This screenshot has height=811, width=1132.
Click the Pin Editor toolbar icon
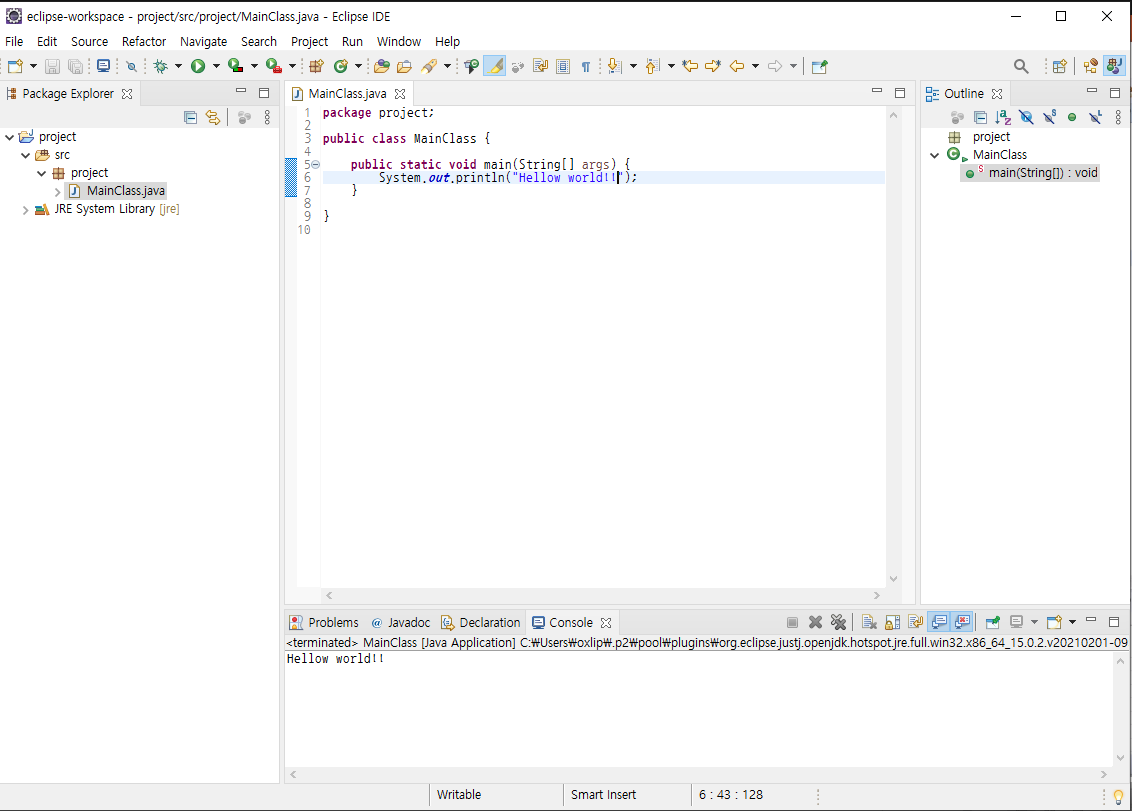[819, 66]
